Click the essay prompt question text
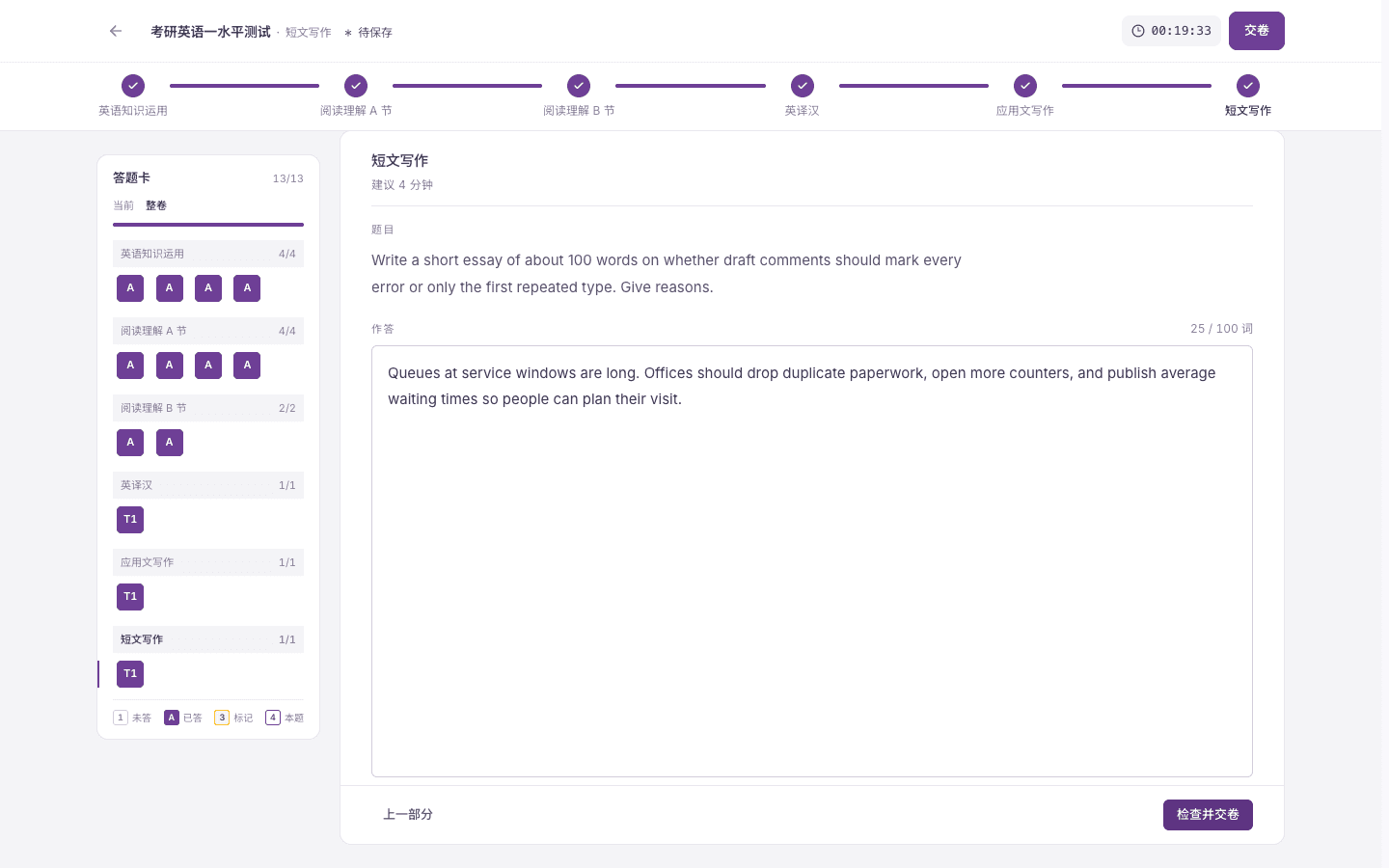Viewport: 1389px width, 868px height. click(667, 274)
